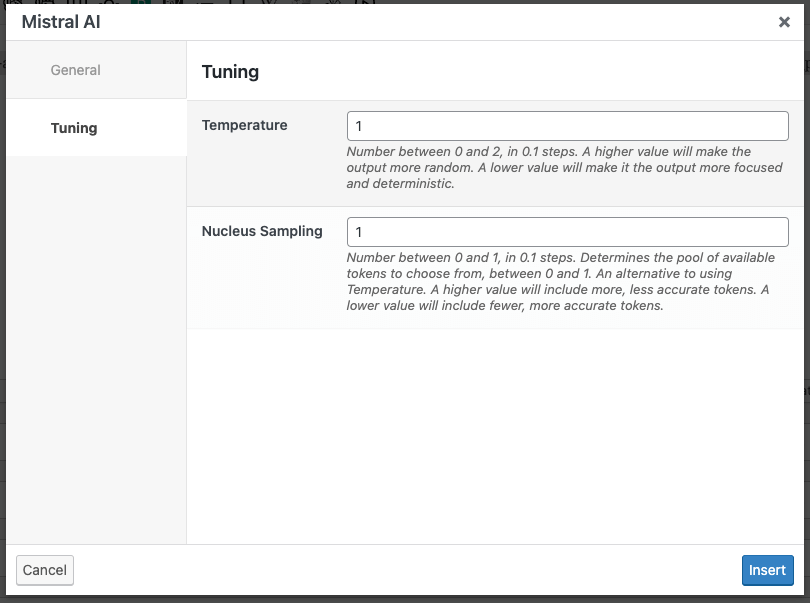This screenshot has width=810, height=603.
Task: Dismiss the dialog using Cancel
Action: [x=44, y=570]
